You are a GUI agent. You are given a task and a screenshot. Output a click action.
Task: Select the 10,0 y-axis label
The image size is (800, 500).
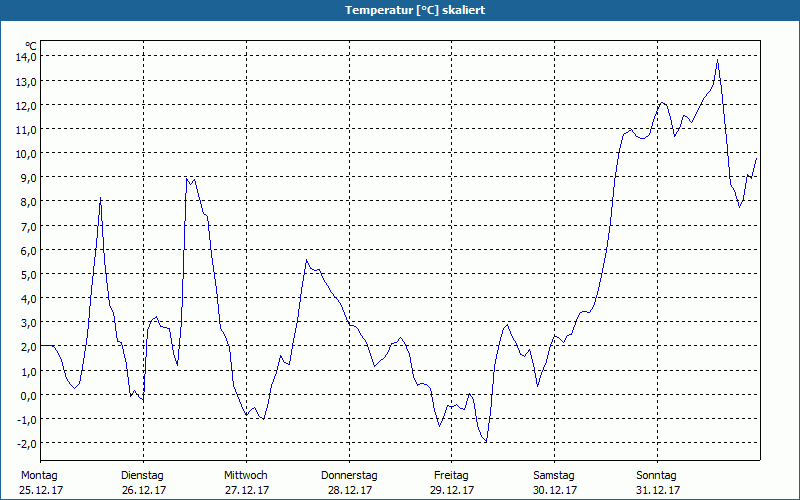[x=26, y=154]
